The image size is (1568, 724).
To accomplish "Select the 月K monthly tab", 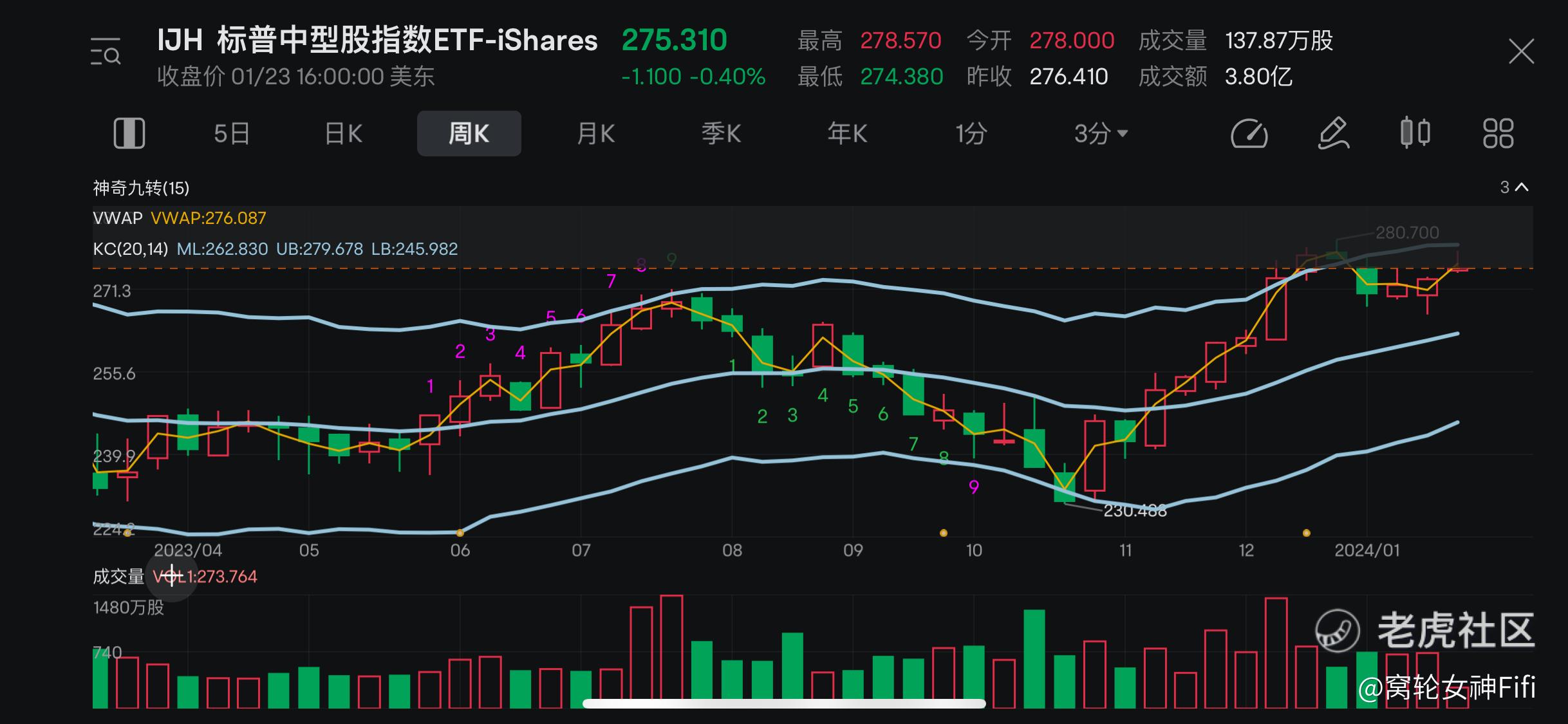I will pyautogui.click(x=595, y=134).
